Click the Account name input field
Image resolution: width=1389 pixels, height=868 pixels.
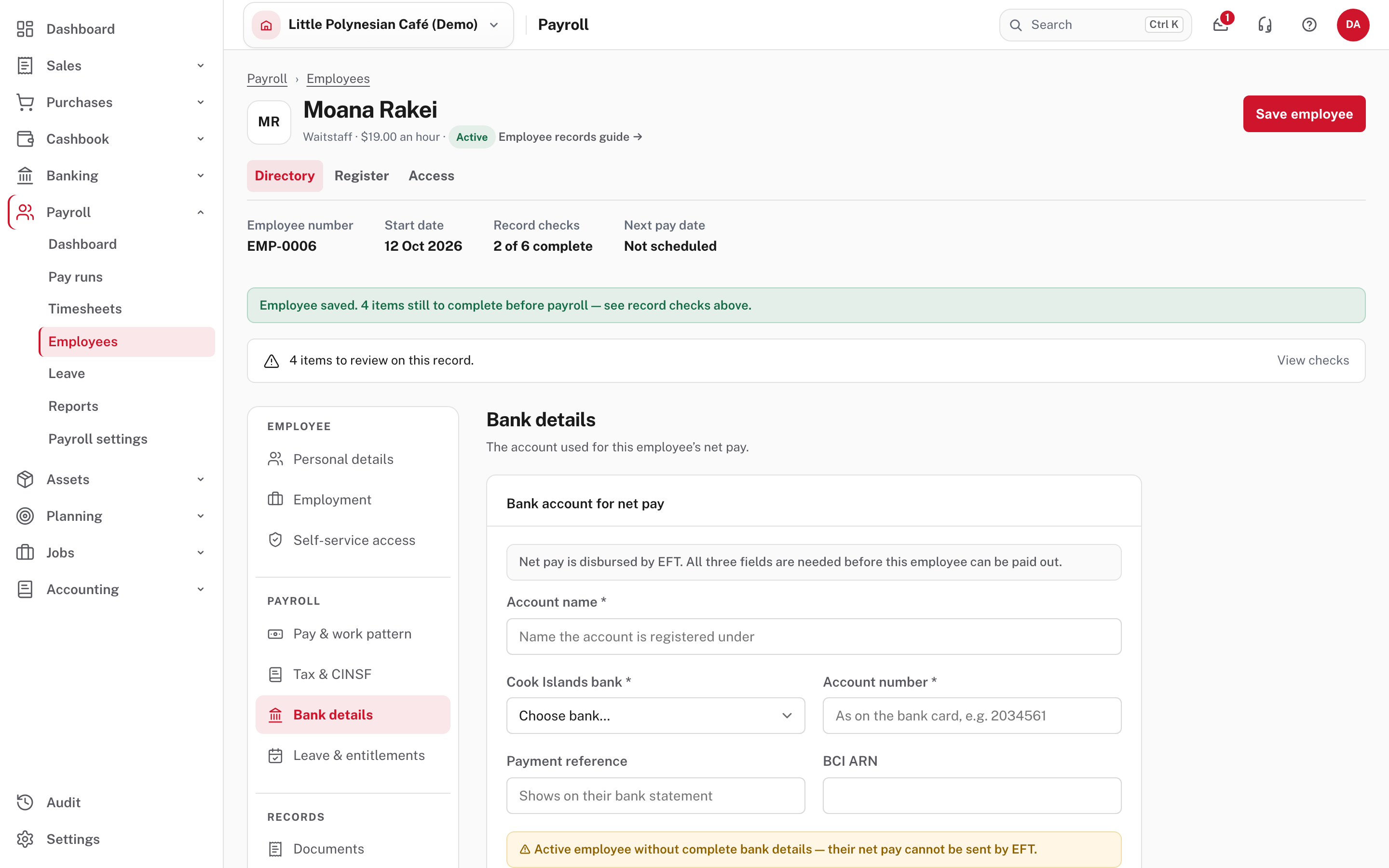[x=814, y=637]
